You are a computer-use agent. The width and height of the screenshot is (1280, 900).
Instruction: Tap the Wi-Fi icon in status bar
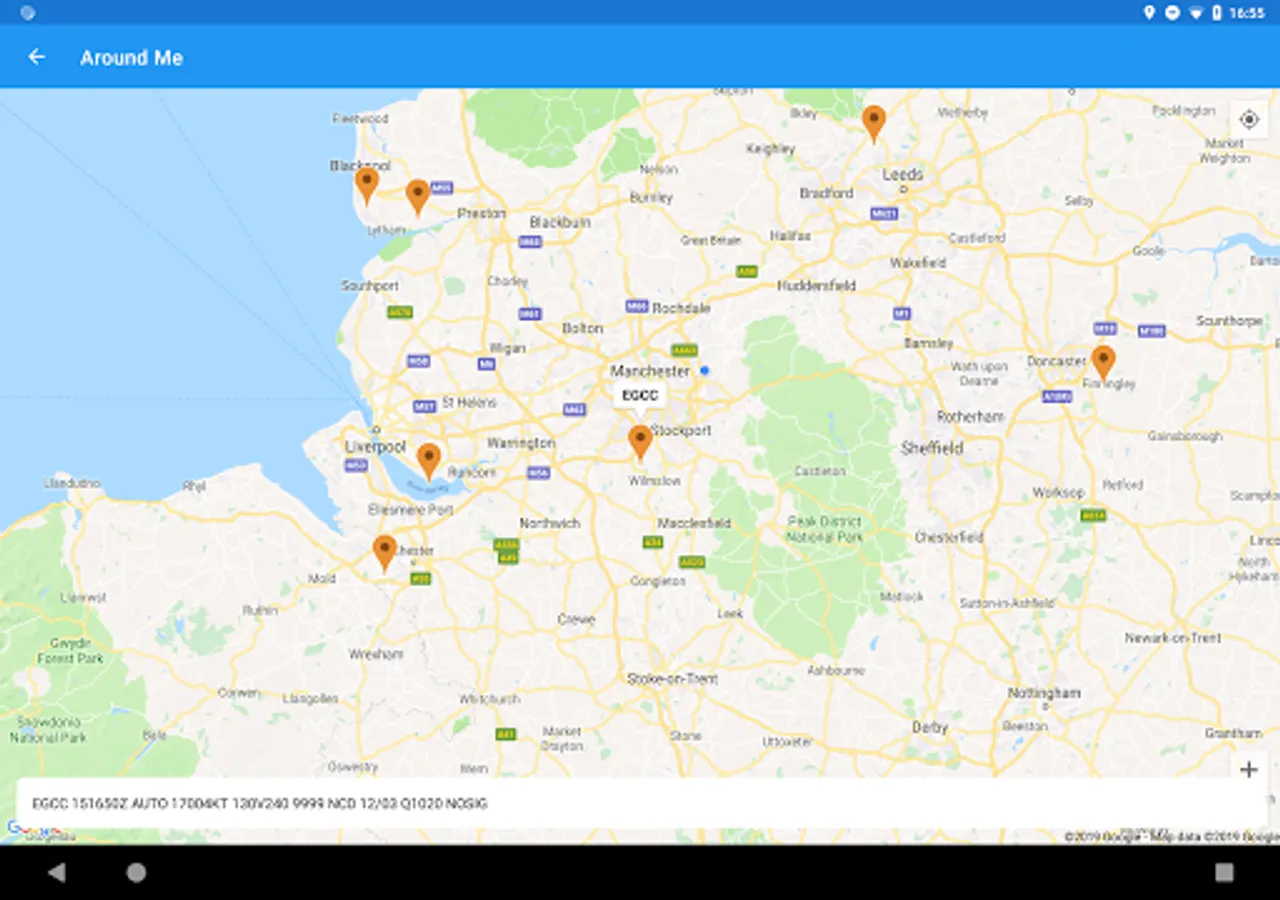[x=1195, y=13]
